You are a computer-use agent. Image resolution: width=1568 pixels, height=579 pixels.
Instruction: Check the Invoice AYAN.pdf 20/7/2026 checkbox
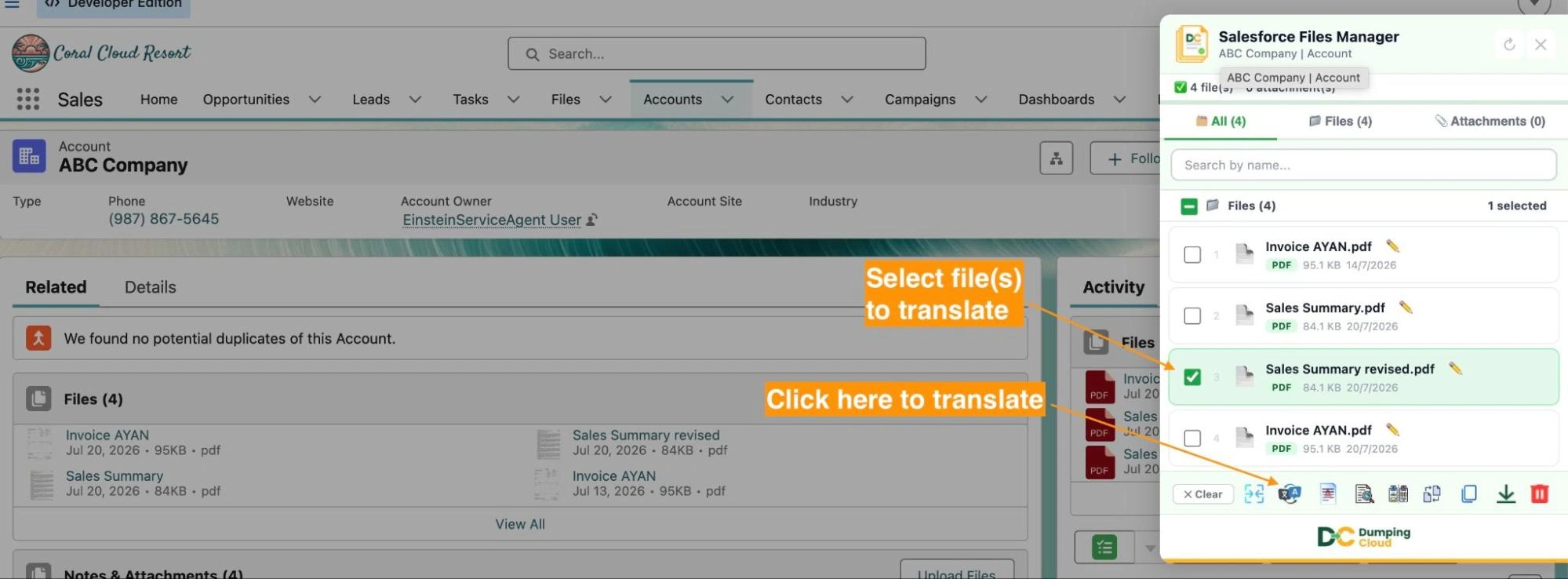pyautogui.click(x=1192, y=438)
